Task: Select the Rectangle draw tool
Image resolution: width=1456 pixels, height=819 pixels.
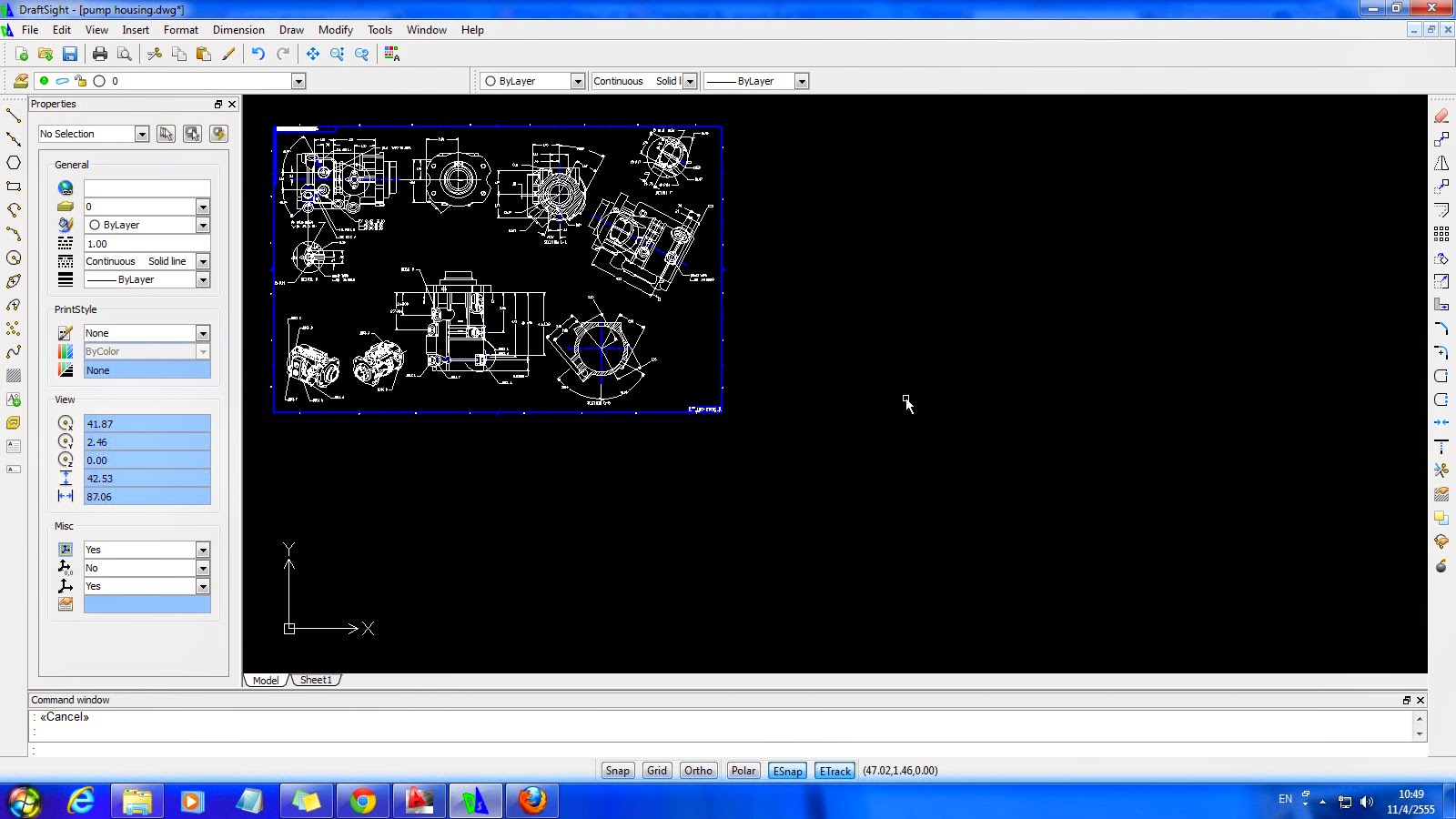Action: pos(13,187)
